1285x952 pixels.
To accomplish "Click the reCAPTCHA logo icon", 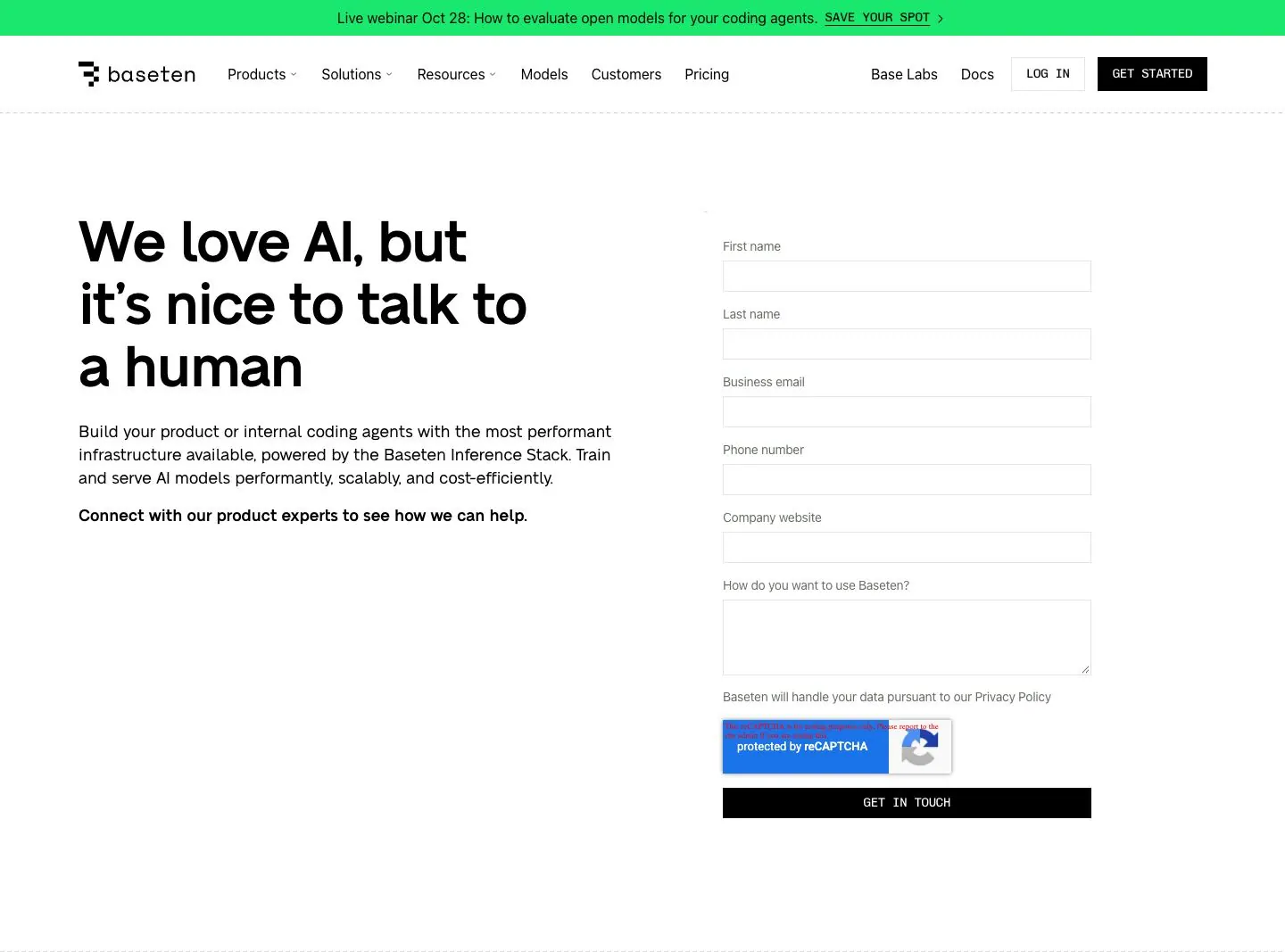I will tap(920, 749).
